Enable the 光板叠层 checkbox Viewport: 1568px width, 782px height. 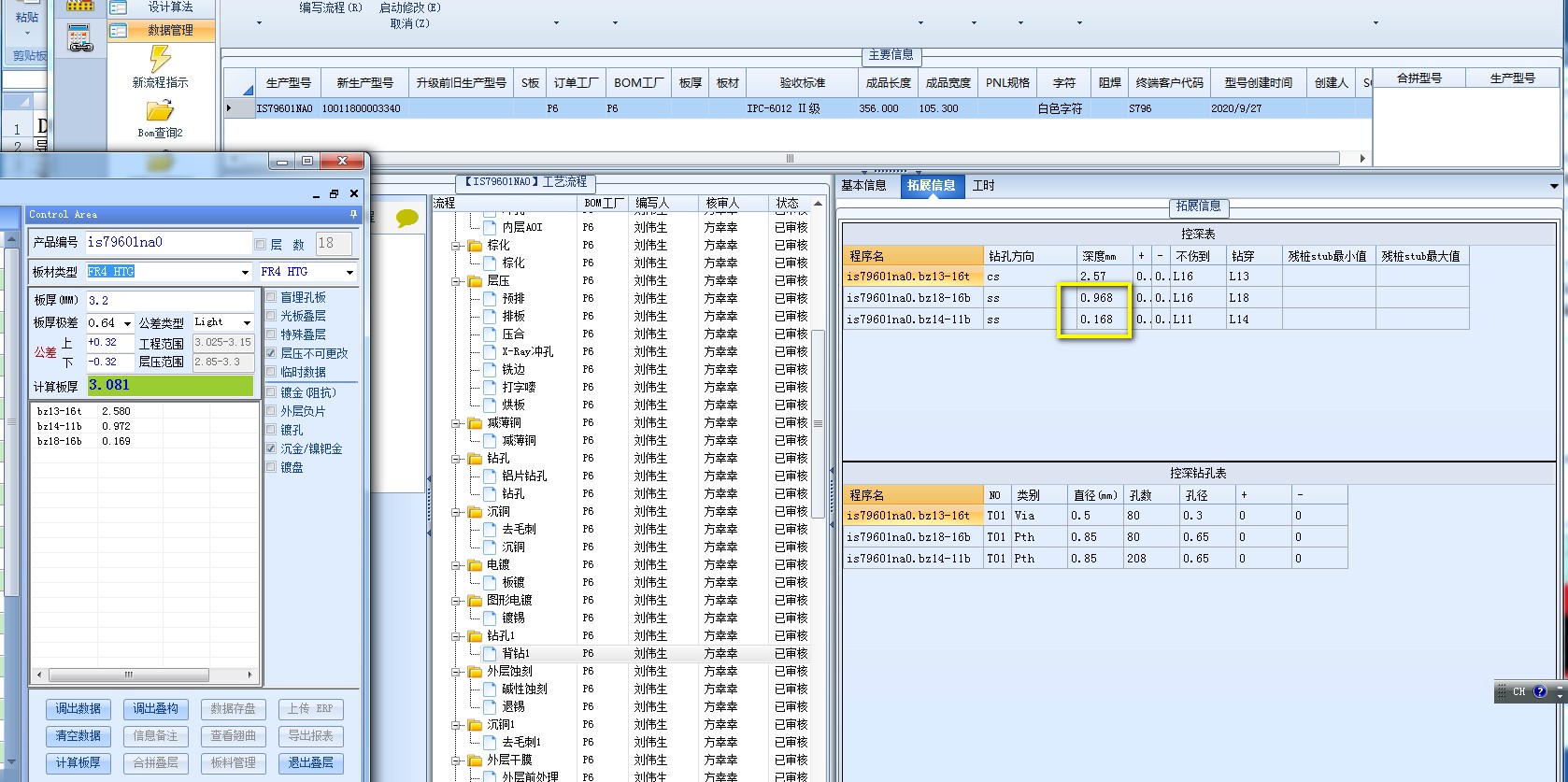coord(271,316)
